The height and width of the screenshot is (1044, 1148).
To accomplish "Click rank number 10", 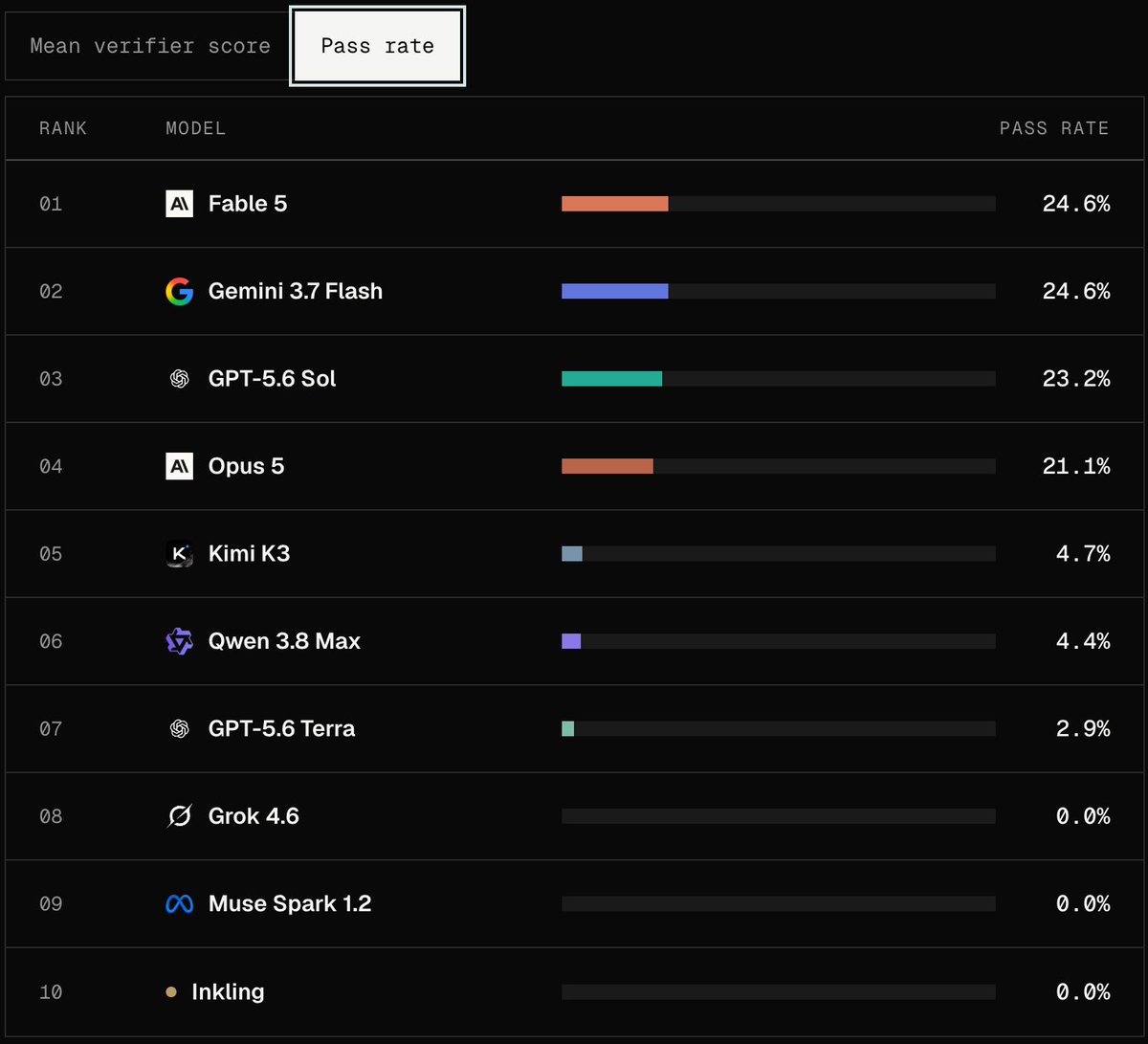I will pyautogui.click(x=51, y=992).
